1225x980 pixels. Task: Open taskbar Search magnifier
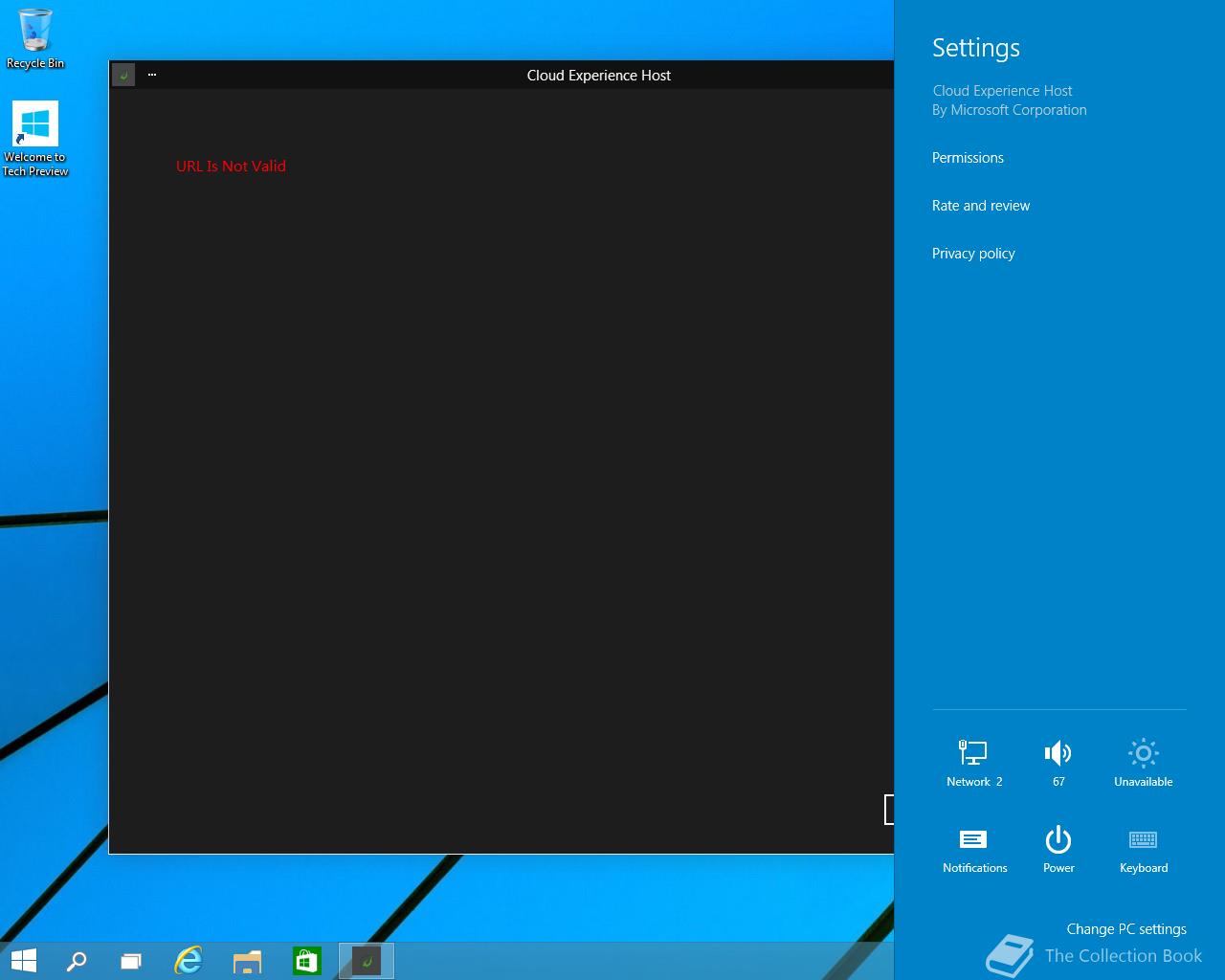click(x=77, y=961)
